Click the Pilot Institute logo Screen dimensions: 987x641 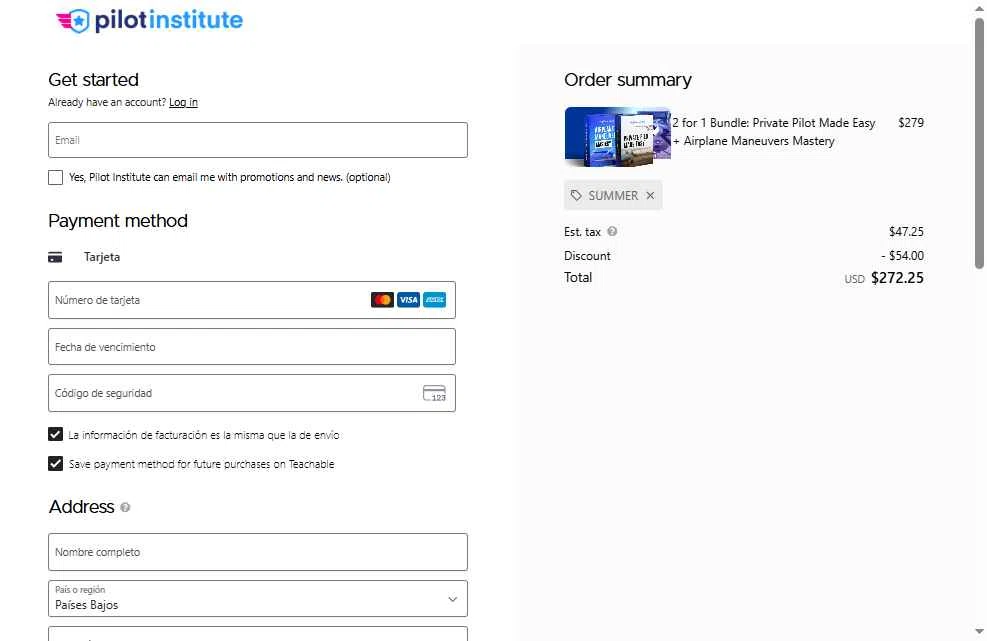click(x=149, y=21)
